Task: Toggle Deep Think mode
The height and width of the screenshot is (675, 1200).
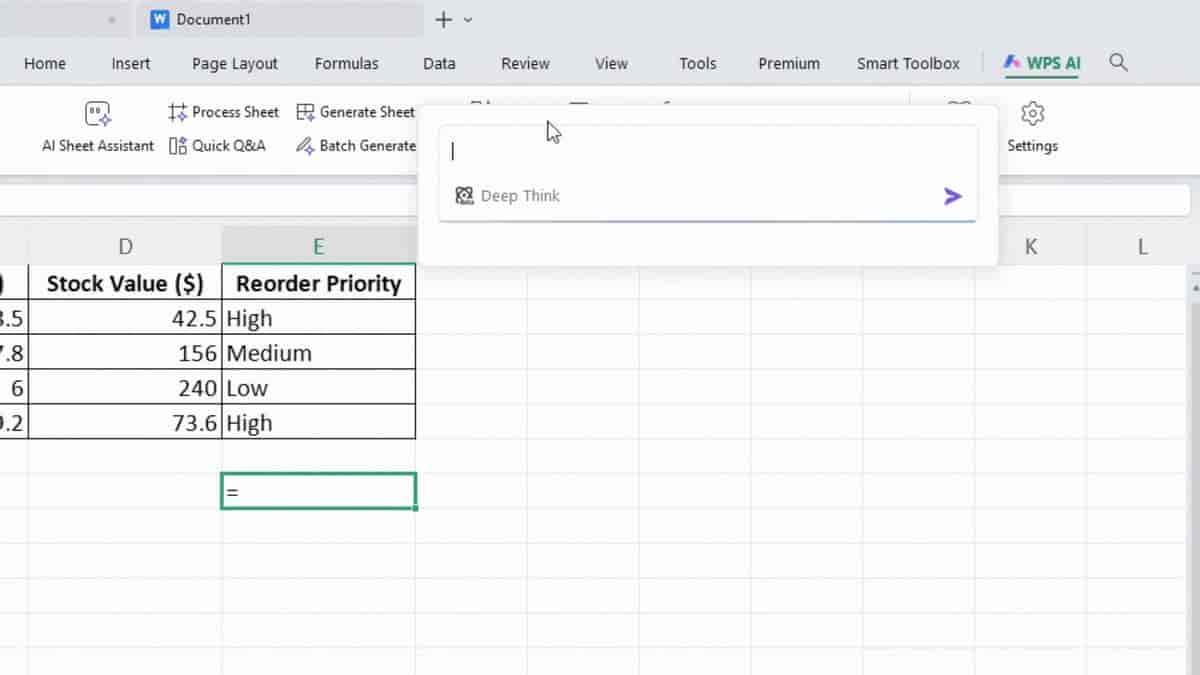Action: click(x=507, y=196)
